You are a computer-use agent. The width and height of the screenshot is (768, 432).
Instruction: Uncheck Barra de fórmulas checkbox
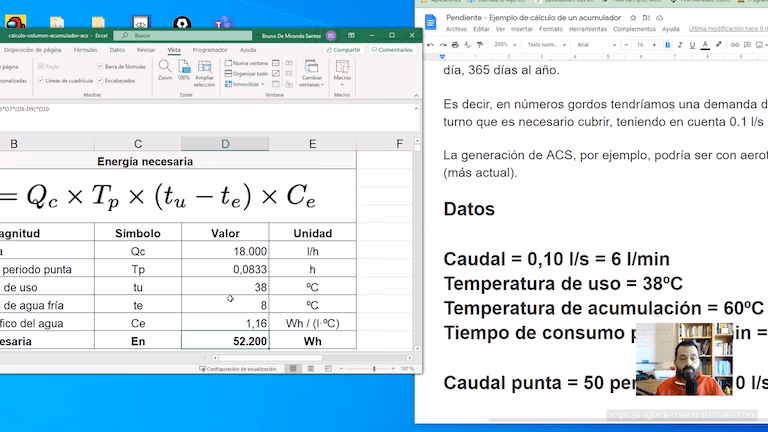coord(100,66)
